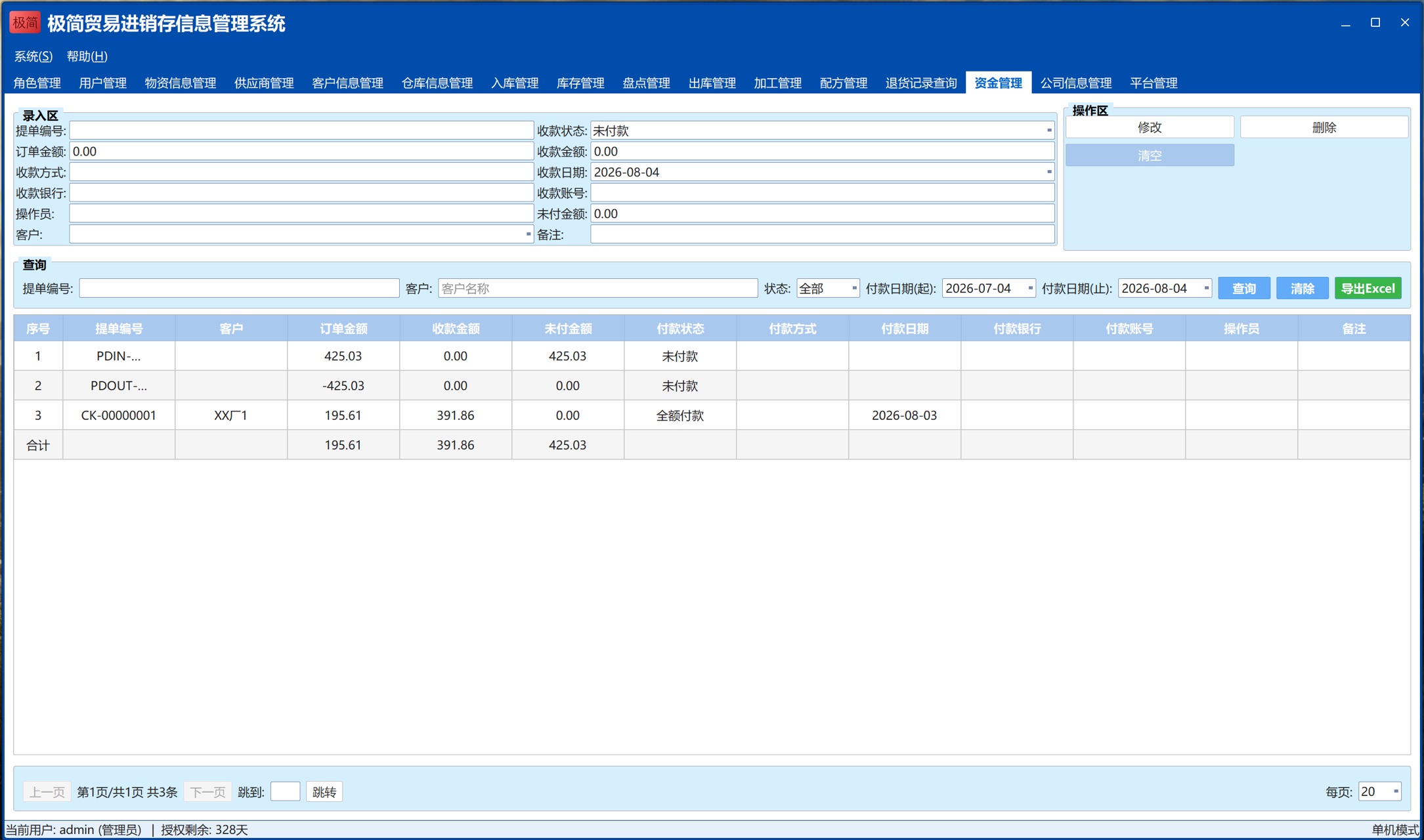Expand the 收款状态 dropdown

1048,131
